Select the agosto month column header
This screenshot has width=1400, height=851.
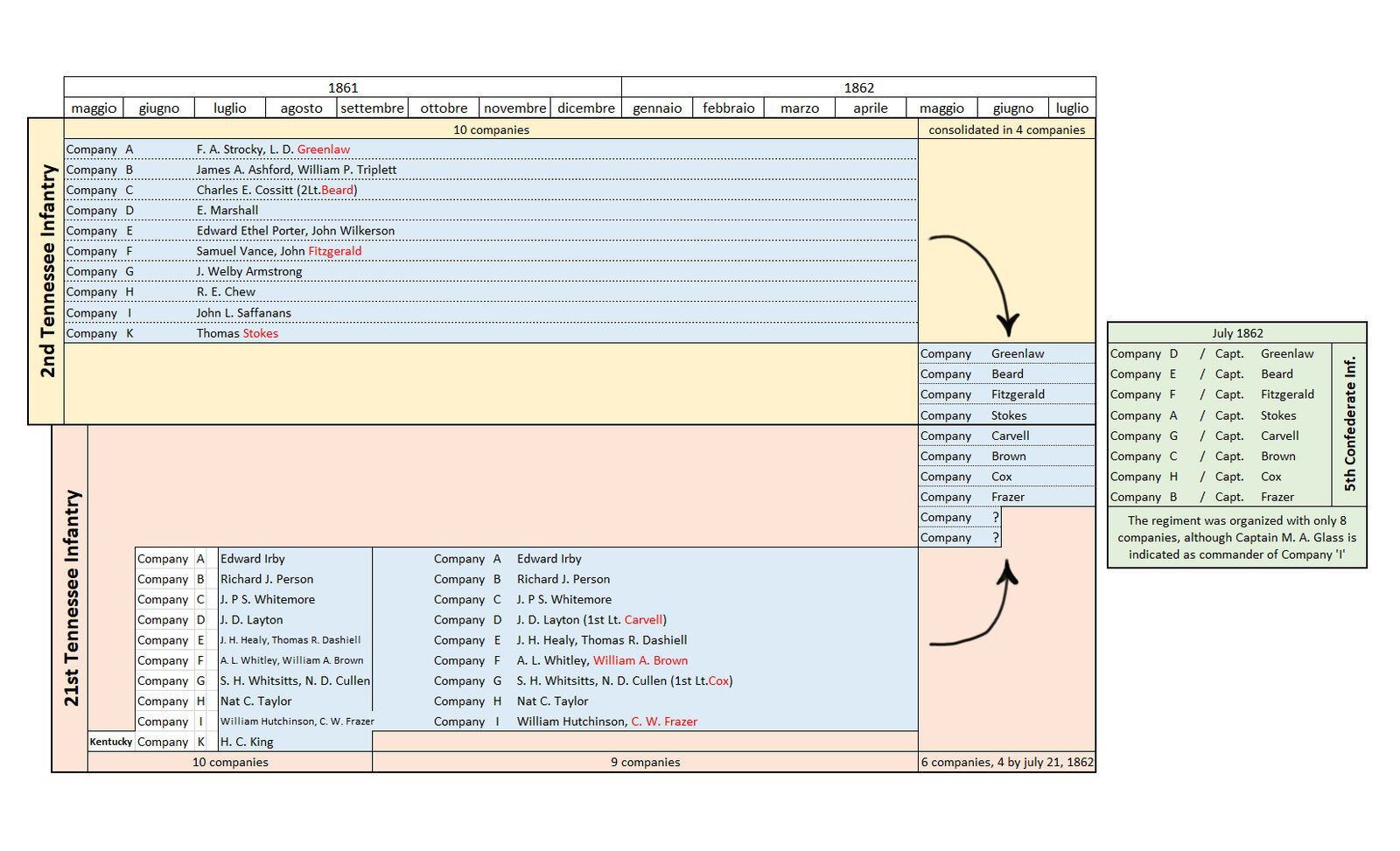point(301,108)
